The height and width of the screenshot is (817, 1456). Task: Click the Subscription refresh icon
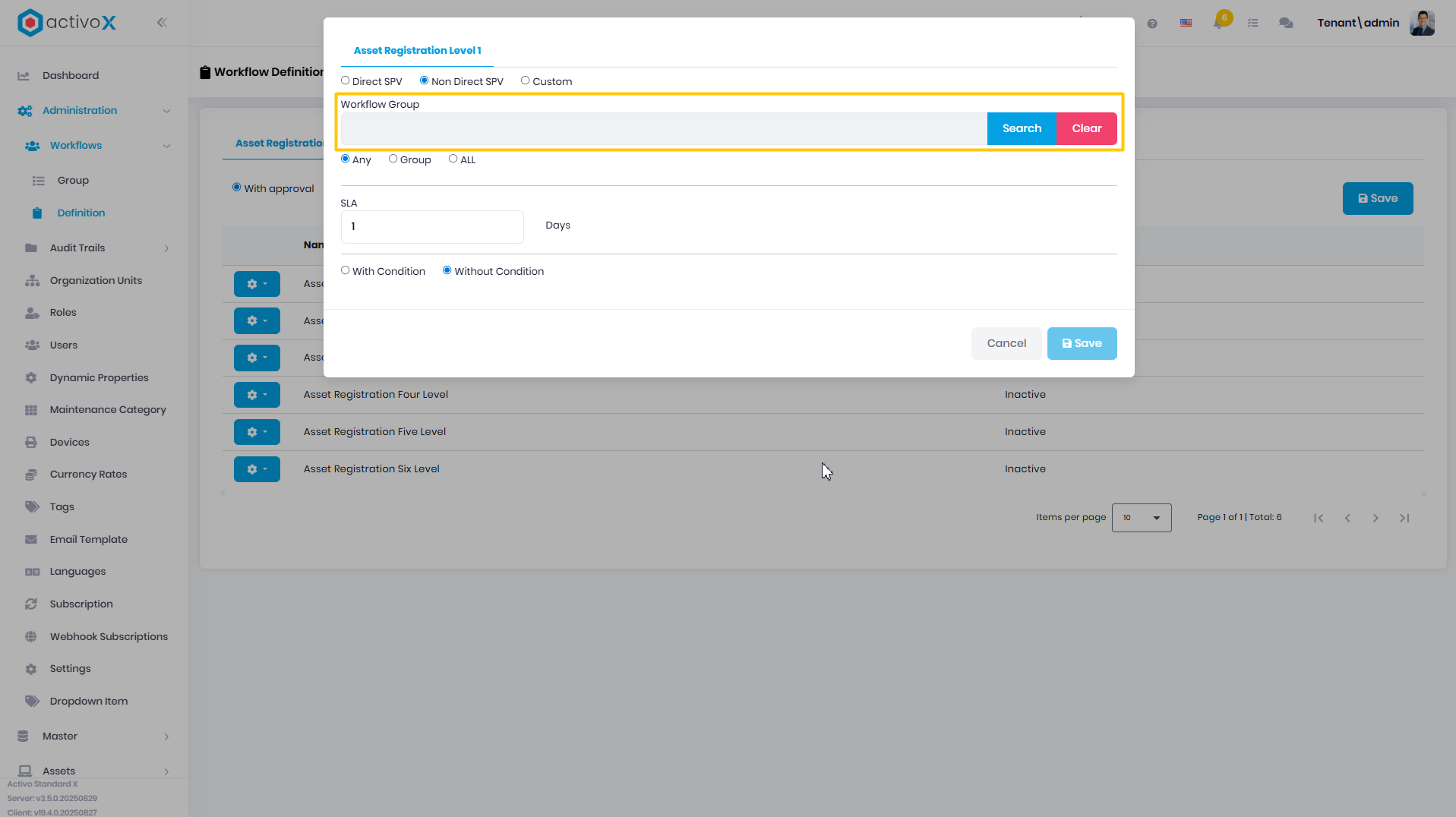click(x=31, y=604)
